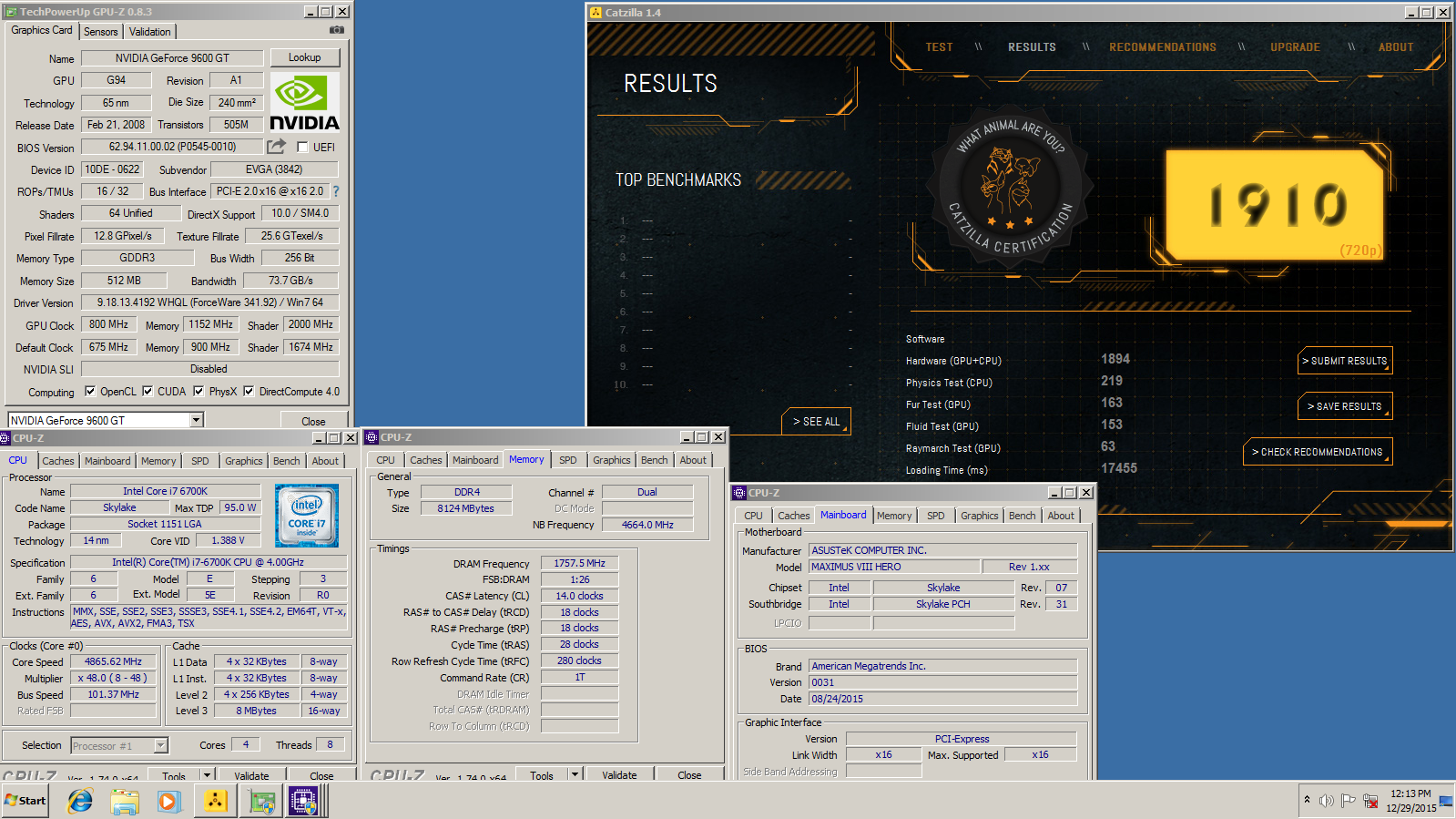The height and width of the screenshot is (819, 1456).
Task: Switch to Catzilla taskbar button
Action: [215, 801]
